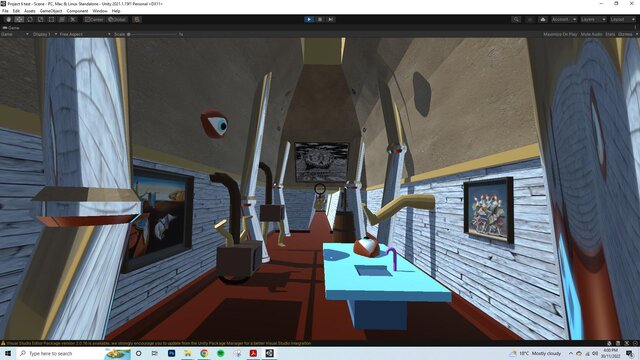Screen dimensions: 640x360
Task: Toggle grid snapping icon in toolbar
Action: [137, 19]
